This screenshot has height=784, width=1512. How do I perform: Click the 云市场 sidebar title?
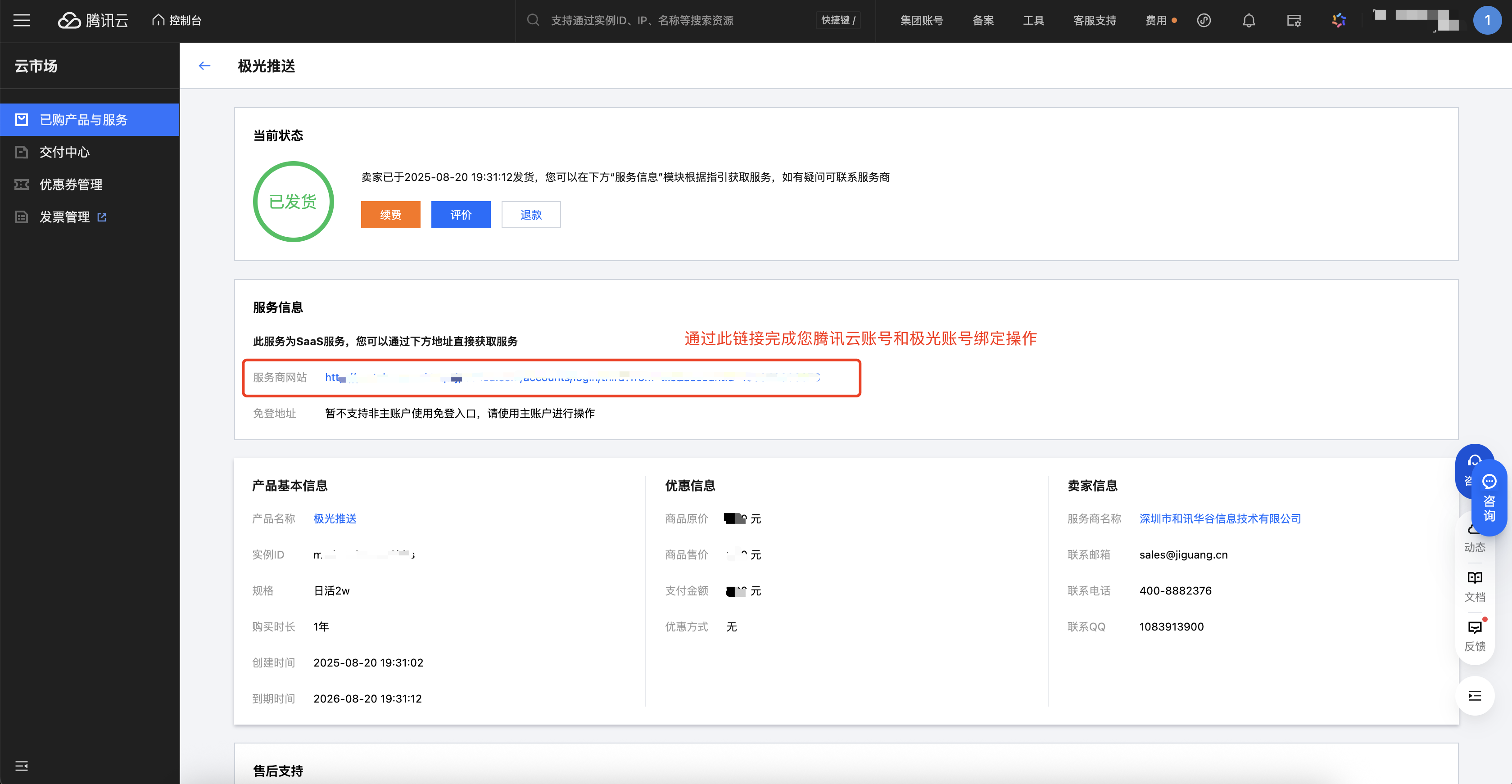(x=36, y=66)
